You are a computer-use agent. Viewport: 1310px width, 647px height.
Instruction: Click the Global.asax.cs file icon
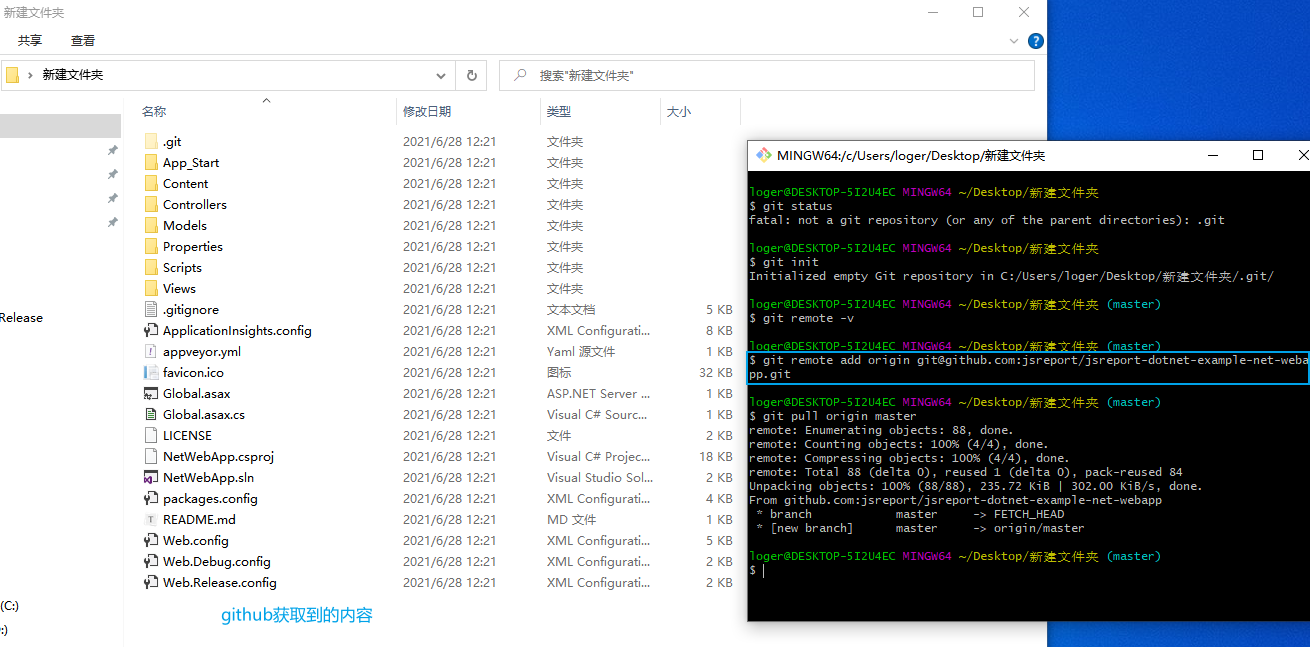click(151, 415)
